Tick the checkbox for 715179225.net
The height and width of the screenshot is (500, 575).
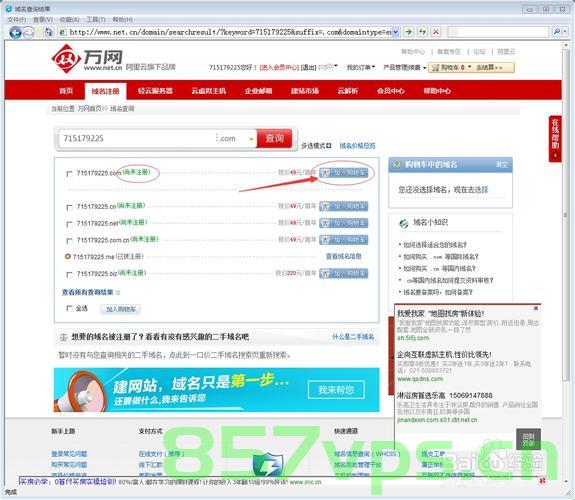coord(69,224)
